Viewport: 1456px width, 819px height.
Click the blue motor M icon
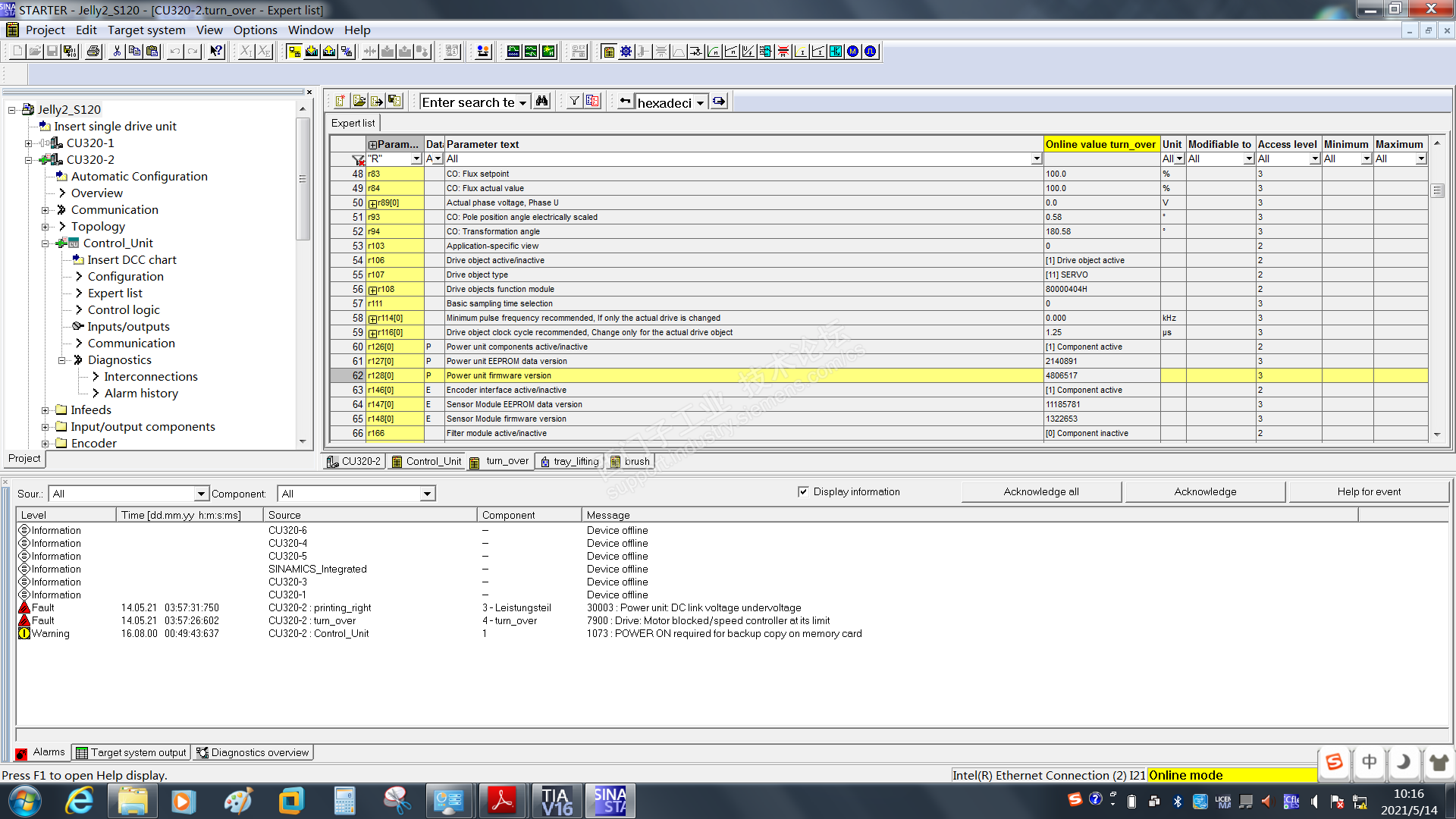point(852,52)
